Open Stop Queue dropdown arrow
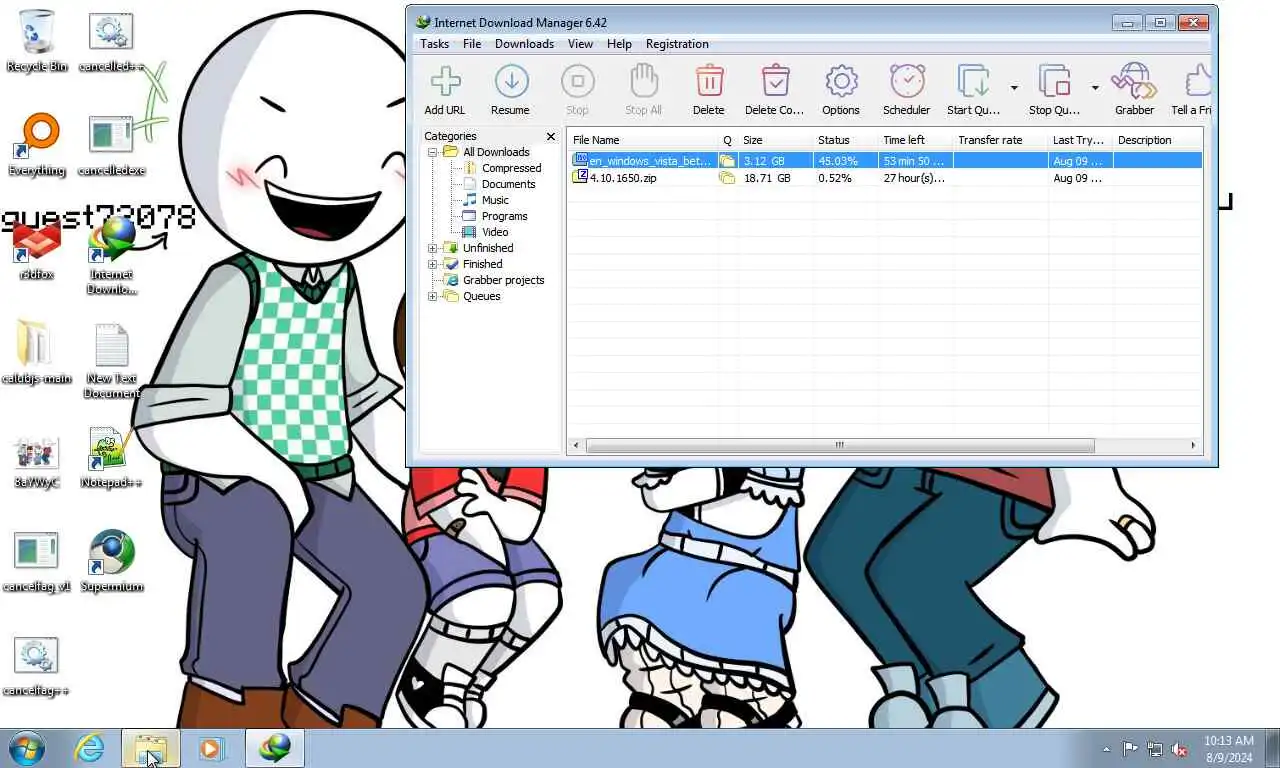This screenshot has height=768, width=1280. coord(1095,88)
